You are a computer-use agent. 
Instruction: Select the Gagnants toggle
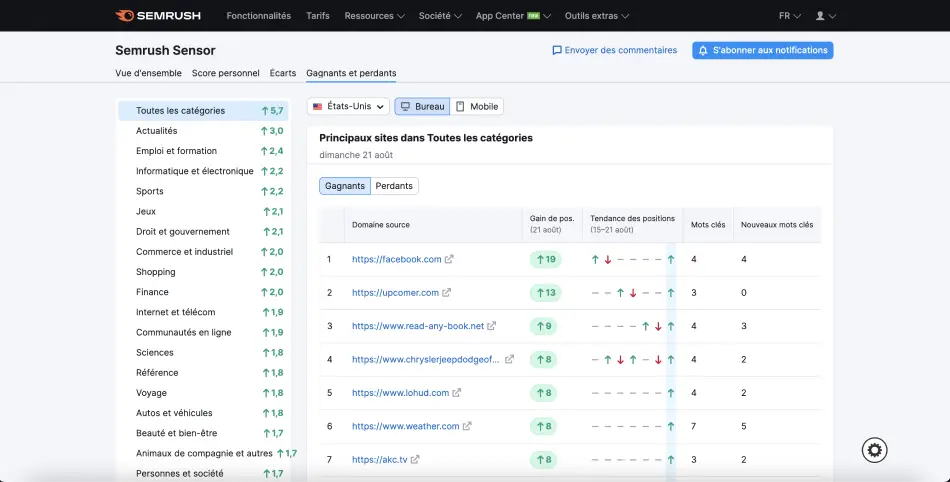[345, 186]
